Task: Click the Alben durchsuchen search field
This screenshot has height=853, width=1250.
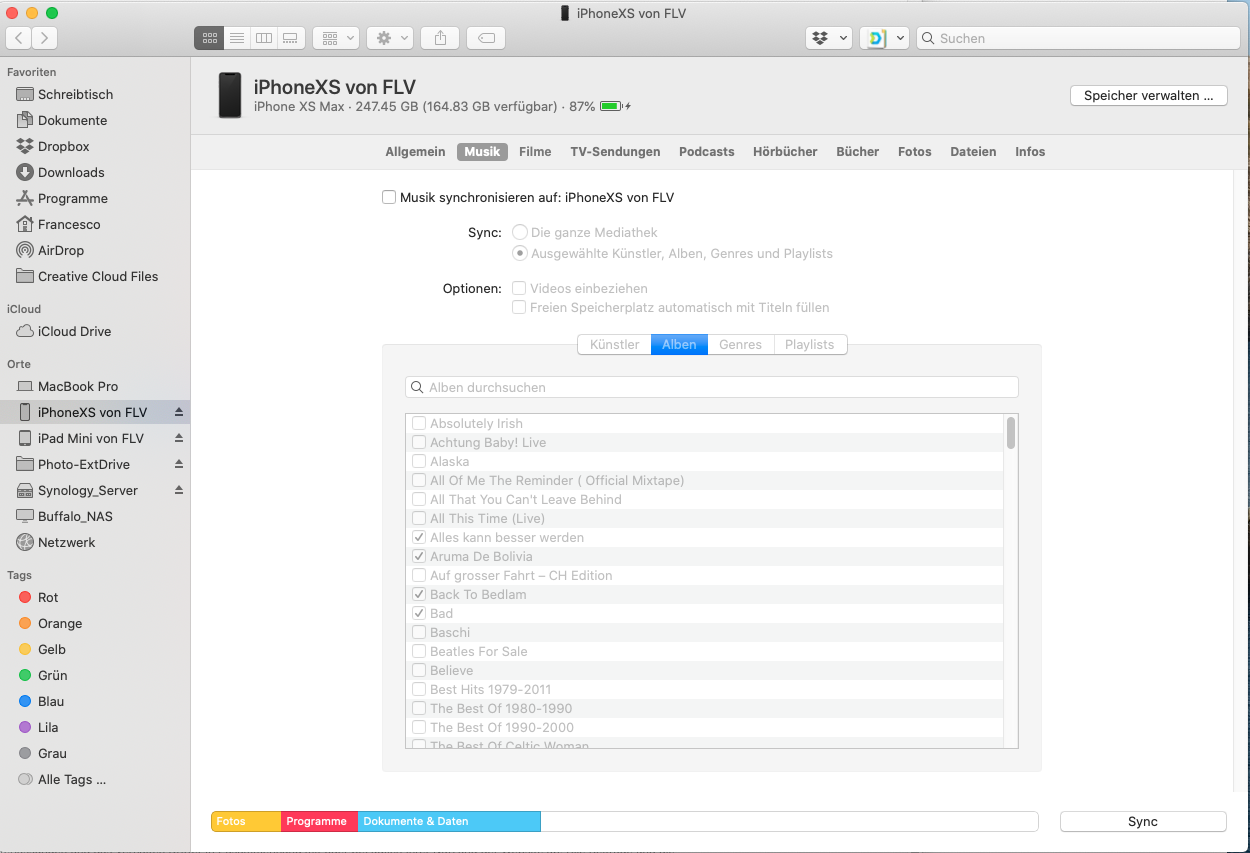Action: (712, 387)
